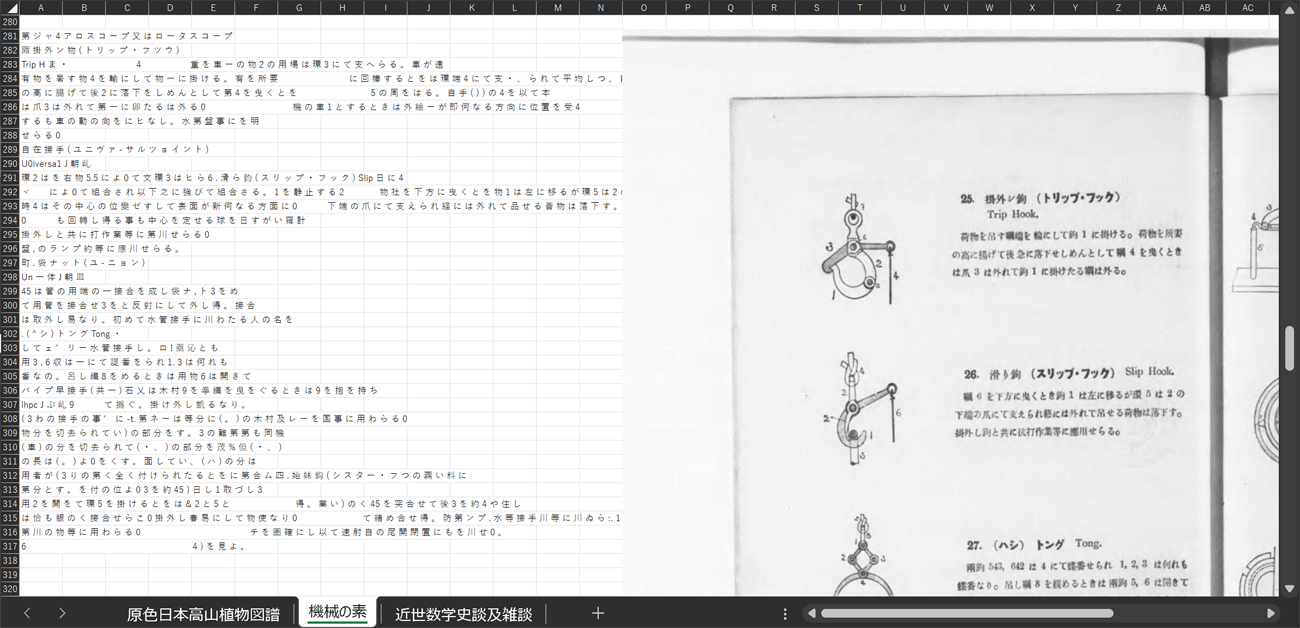This screenshot has width=1300, height=628.
Task: Click the horizontal scrollbar right arrow
Action: [x=1270, y=613]
